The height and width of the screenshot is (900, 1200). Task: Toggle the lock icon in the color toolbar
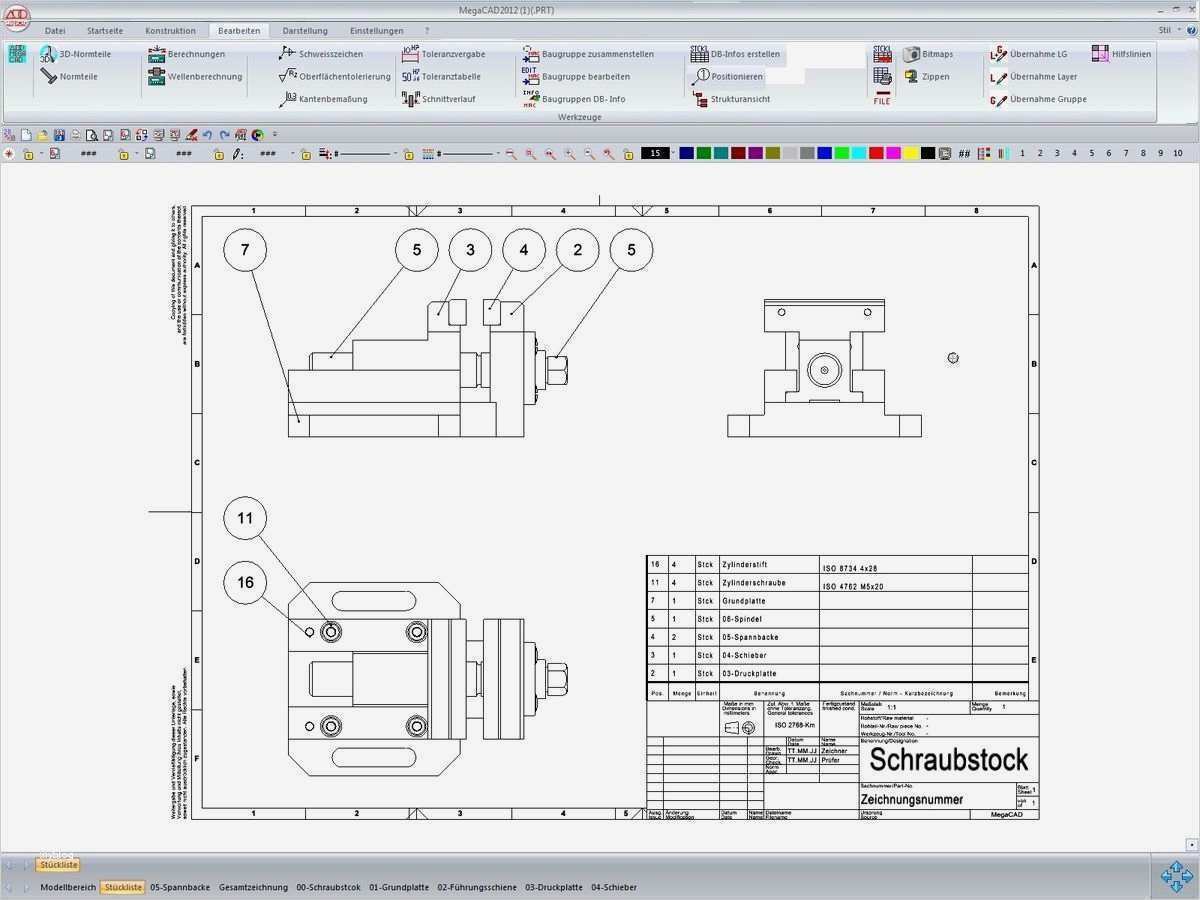point(628,154)
